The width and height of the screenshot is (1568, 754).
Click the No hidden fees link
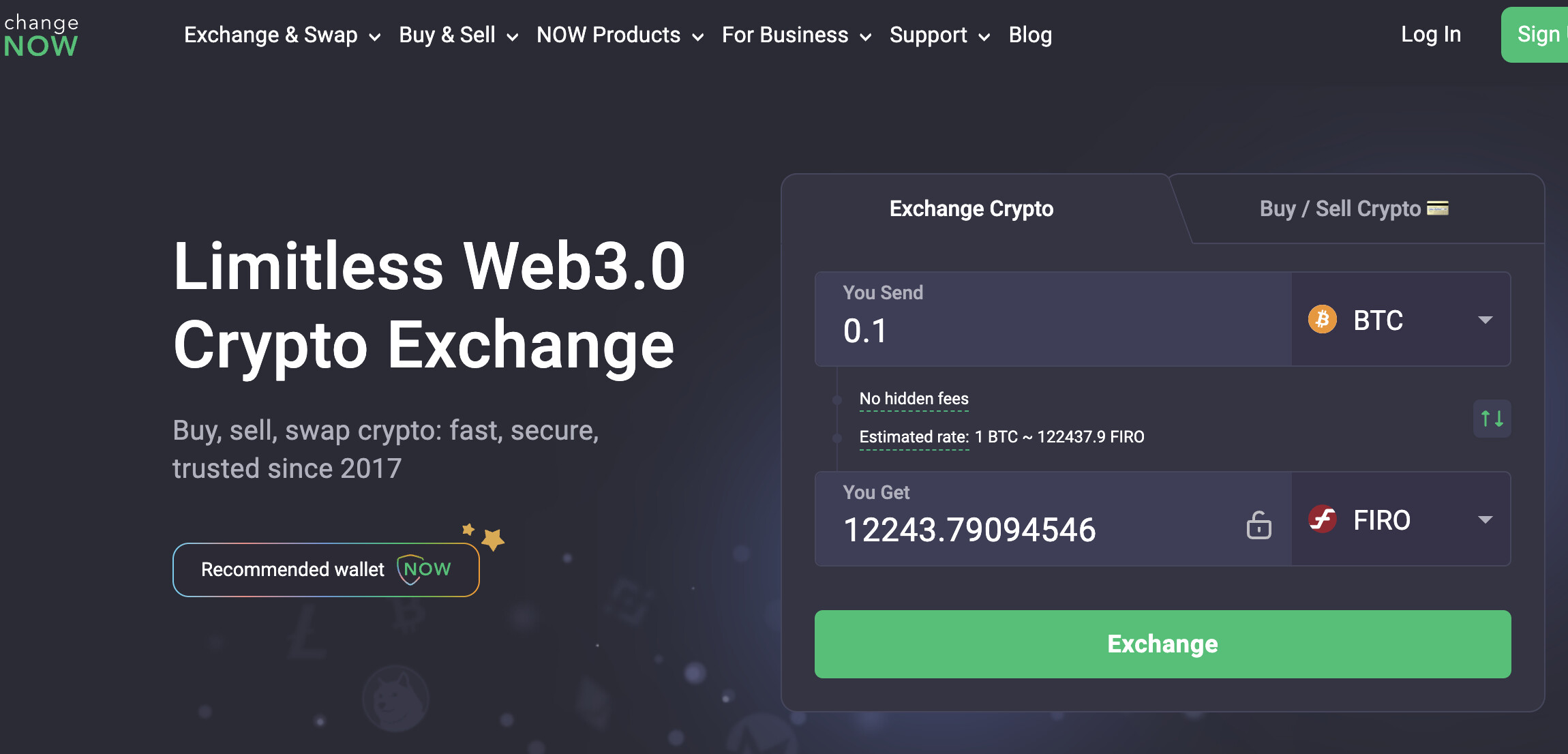pyautogui.click(x=914, y=399)
